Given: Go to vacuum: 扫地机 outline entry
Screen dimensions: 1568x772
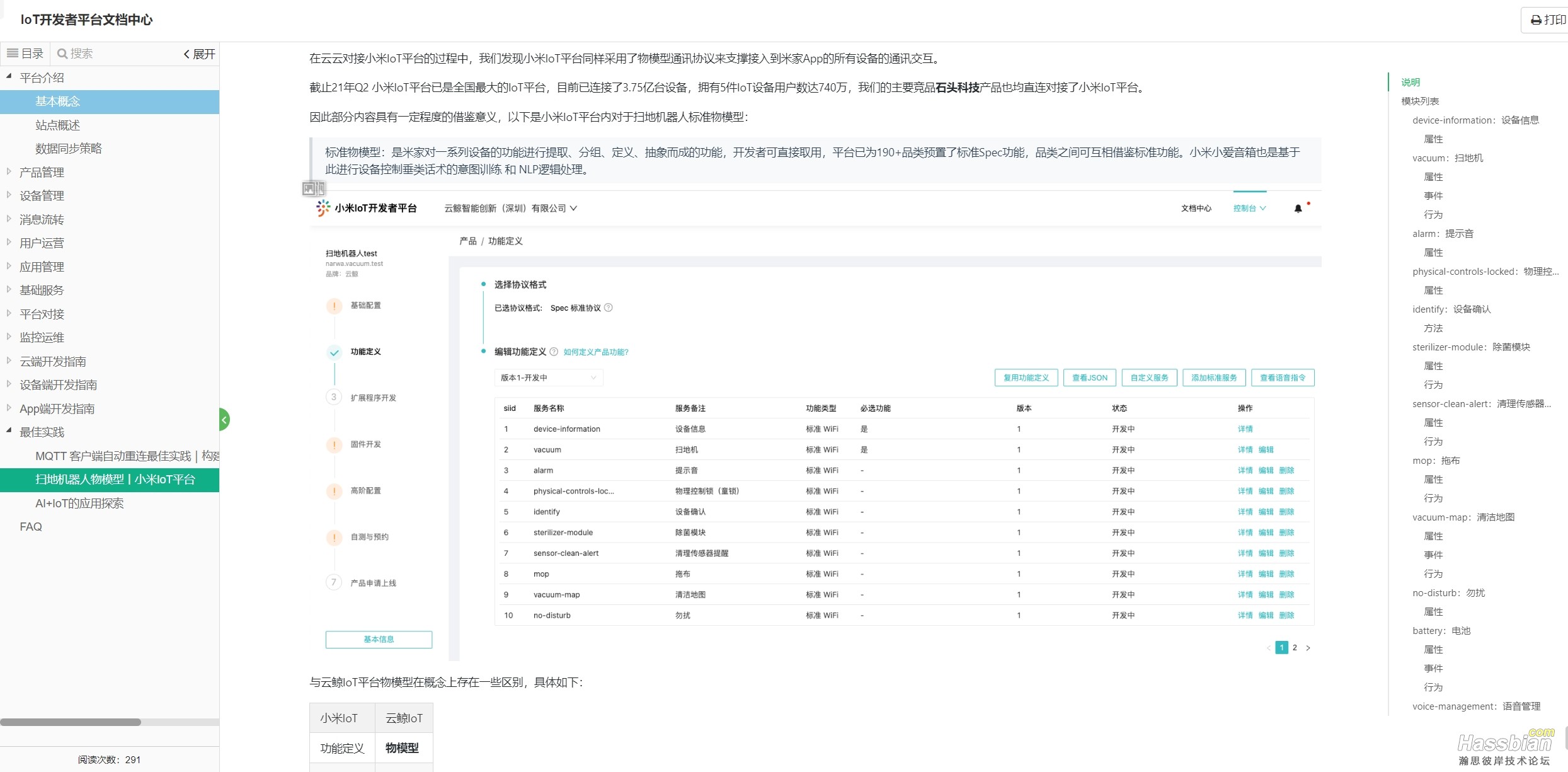Looking at the screenshot, I should tap(1448, 158).
